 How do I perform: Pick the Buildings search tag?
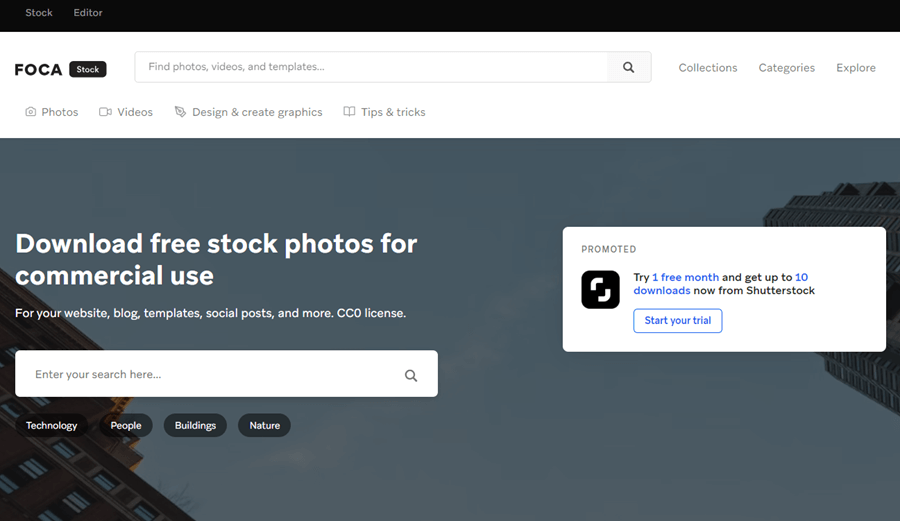coord(195,425)
